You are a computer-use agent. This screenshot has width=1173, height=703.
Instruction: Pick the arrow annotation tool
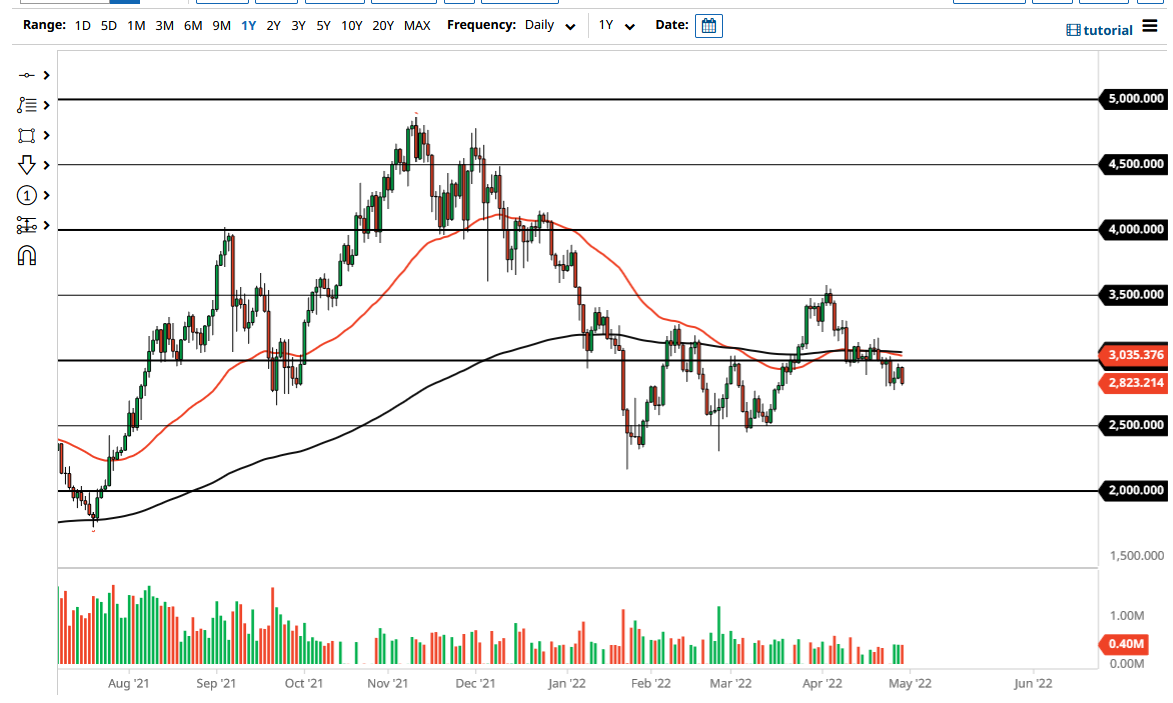point(27,164)
